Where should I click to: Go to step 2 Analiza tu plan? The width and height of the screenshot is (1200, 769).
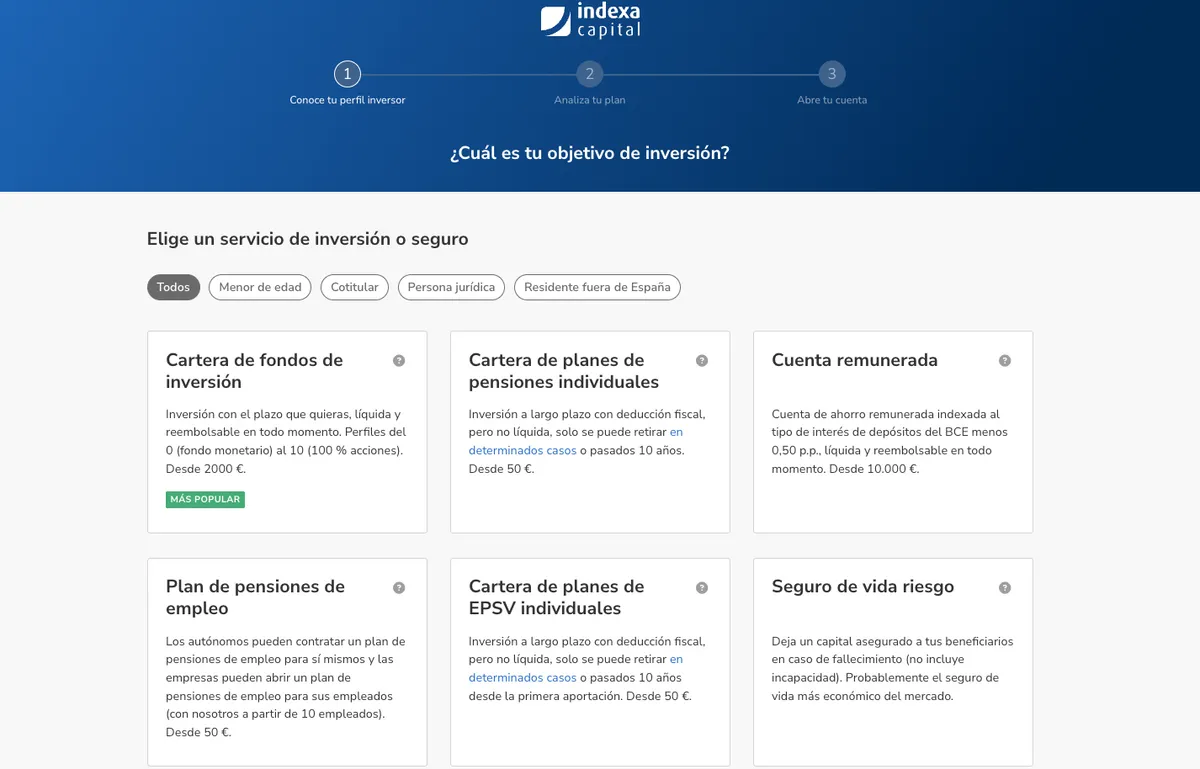590,74
